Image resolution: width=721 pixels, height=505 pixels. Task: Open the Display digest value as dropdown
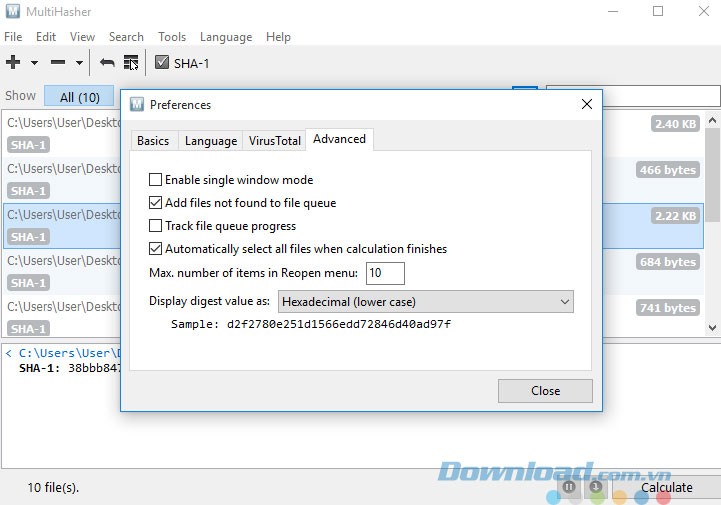click(424, 301)
